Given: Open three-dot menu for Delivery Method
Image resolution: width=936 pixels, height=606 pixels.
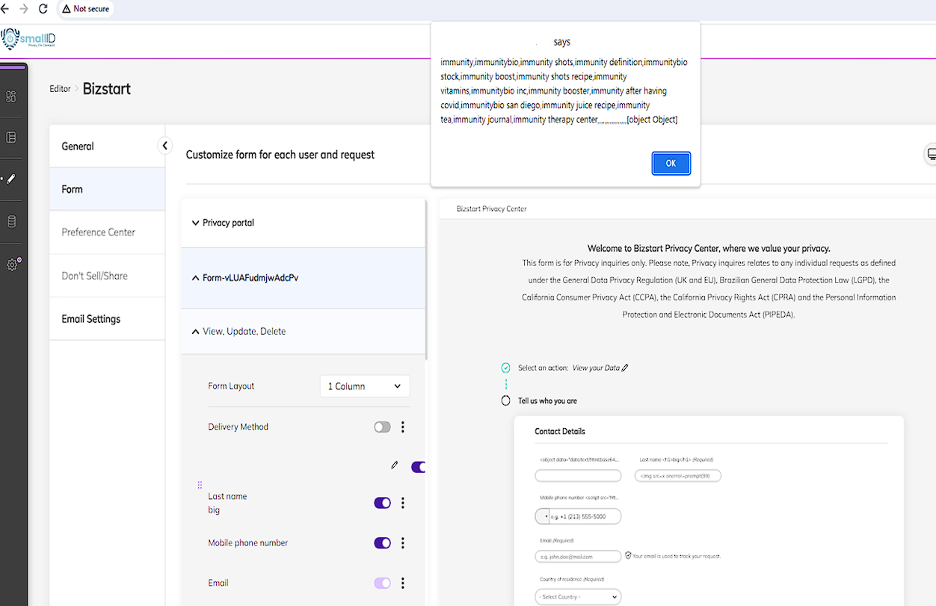Looking at the screenshot, I should [x=403, y=427].
